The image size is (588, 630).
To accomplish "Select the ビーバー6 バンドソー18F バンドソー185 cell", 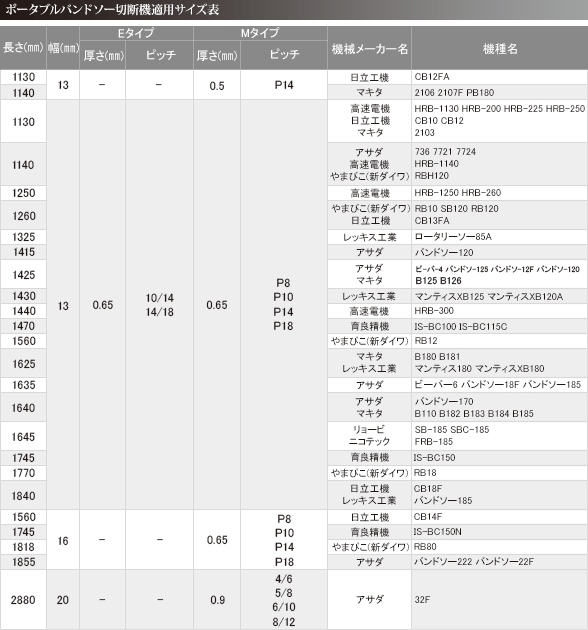I will (x=500, y=385).
